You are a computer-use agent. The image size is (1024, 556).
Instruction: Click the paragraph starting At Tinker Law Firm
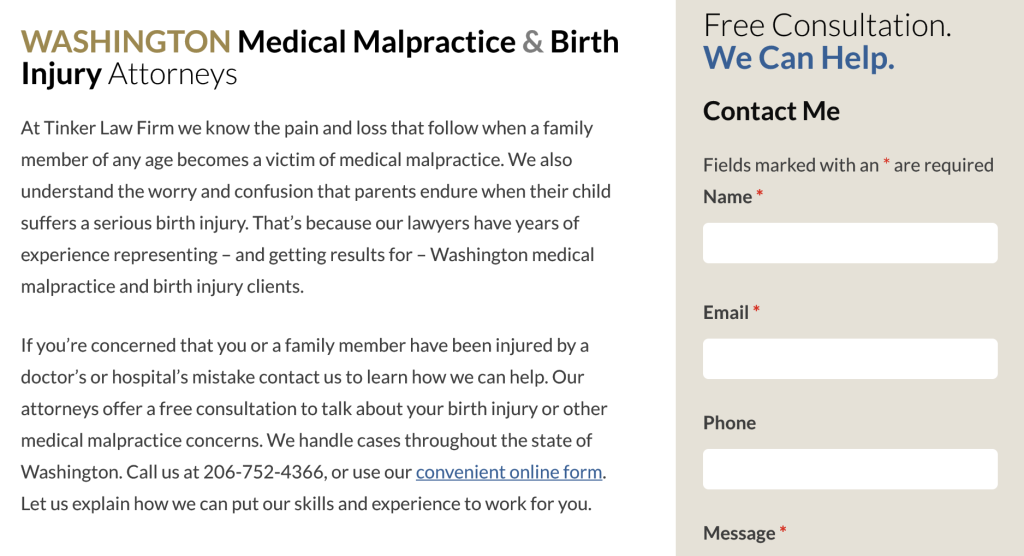point(317,206)
